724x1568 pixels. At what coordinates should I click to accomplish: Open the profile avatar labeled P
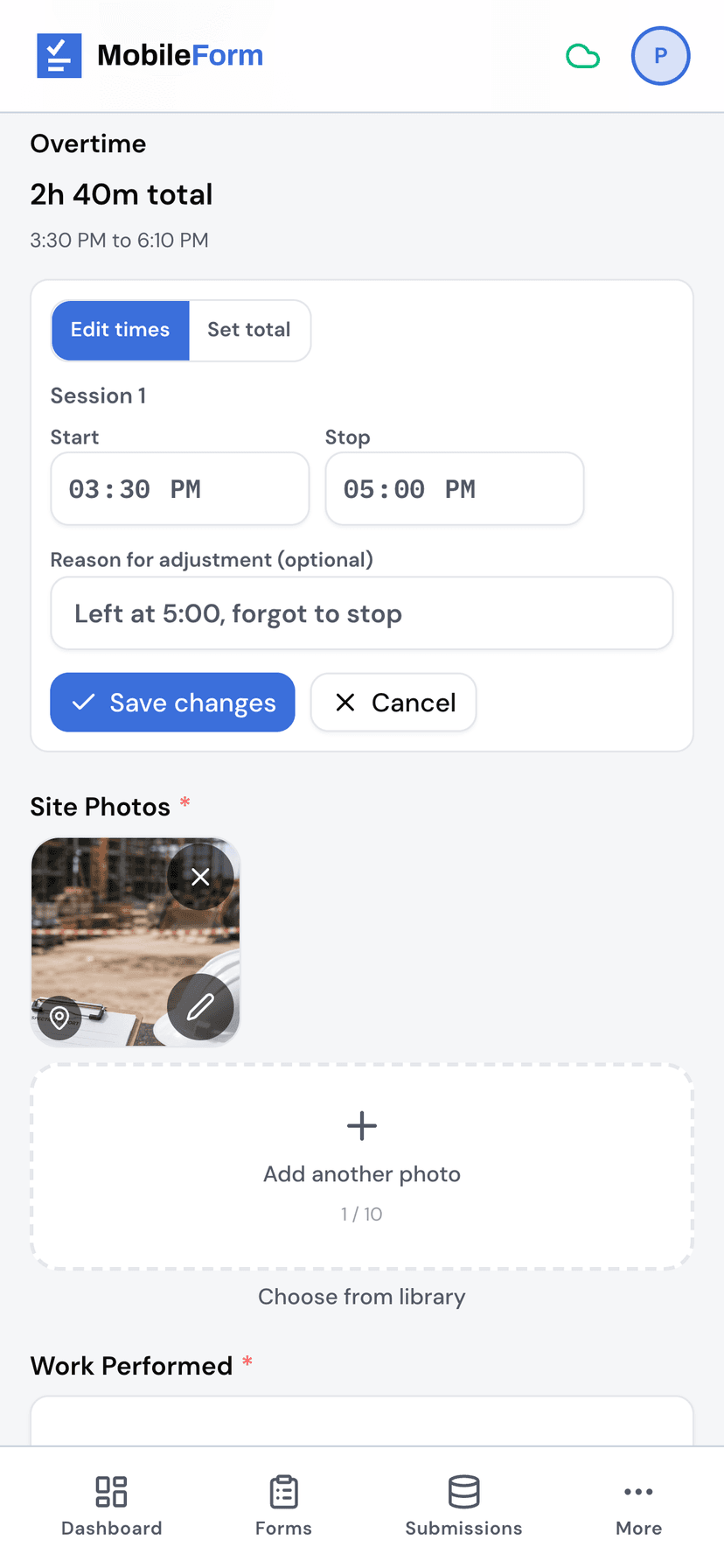[660, 56]
